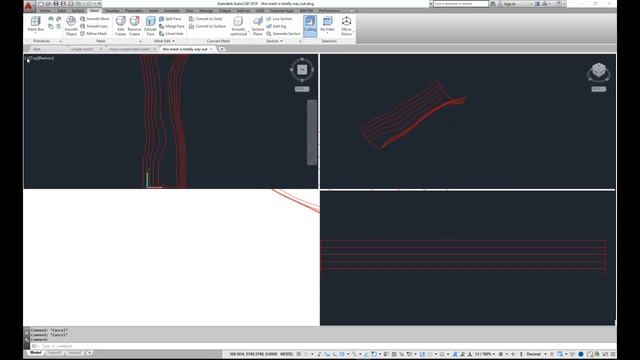The width and height of the screenshot is (640, 360).
Task: Toggle the Culling button
Action: pyautogui.click(x=310, y=26)
